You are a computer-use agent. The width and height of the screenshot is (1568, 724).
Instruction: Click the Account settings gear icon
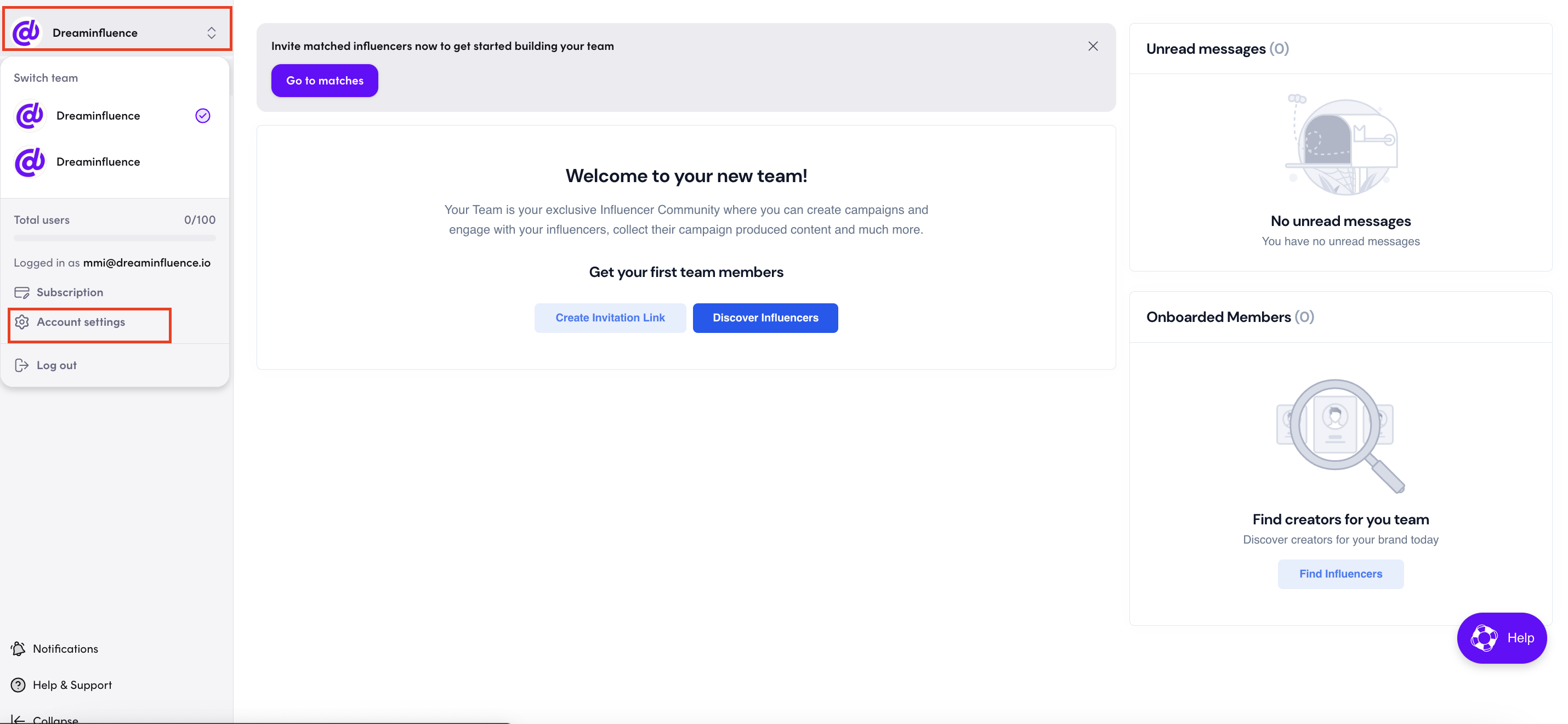click(x=22, y=322)
